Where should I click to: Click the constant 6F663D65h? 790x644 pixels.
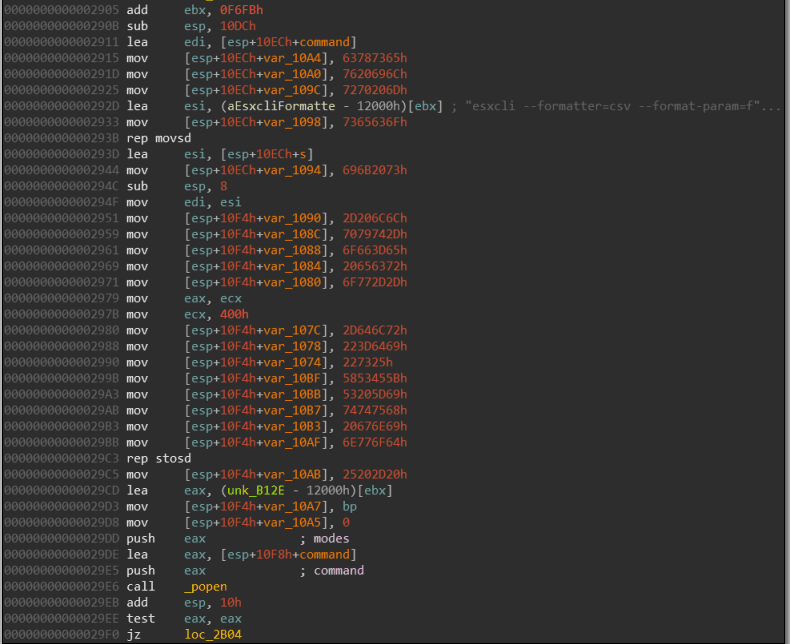point(375,250)
